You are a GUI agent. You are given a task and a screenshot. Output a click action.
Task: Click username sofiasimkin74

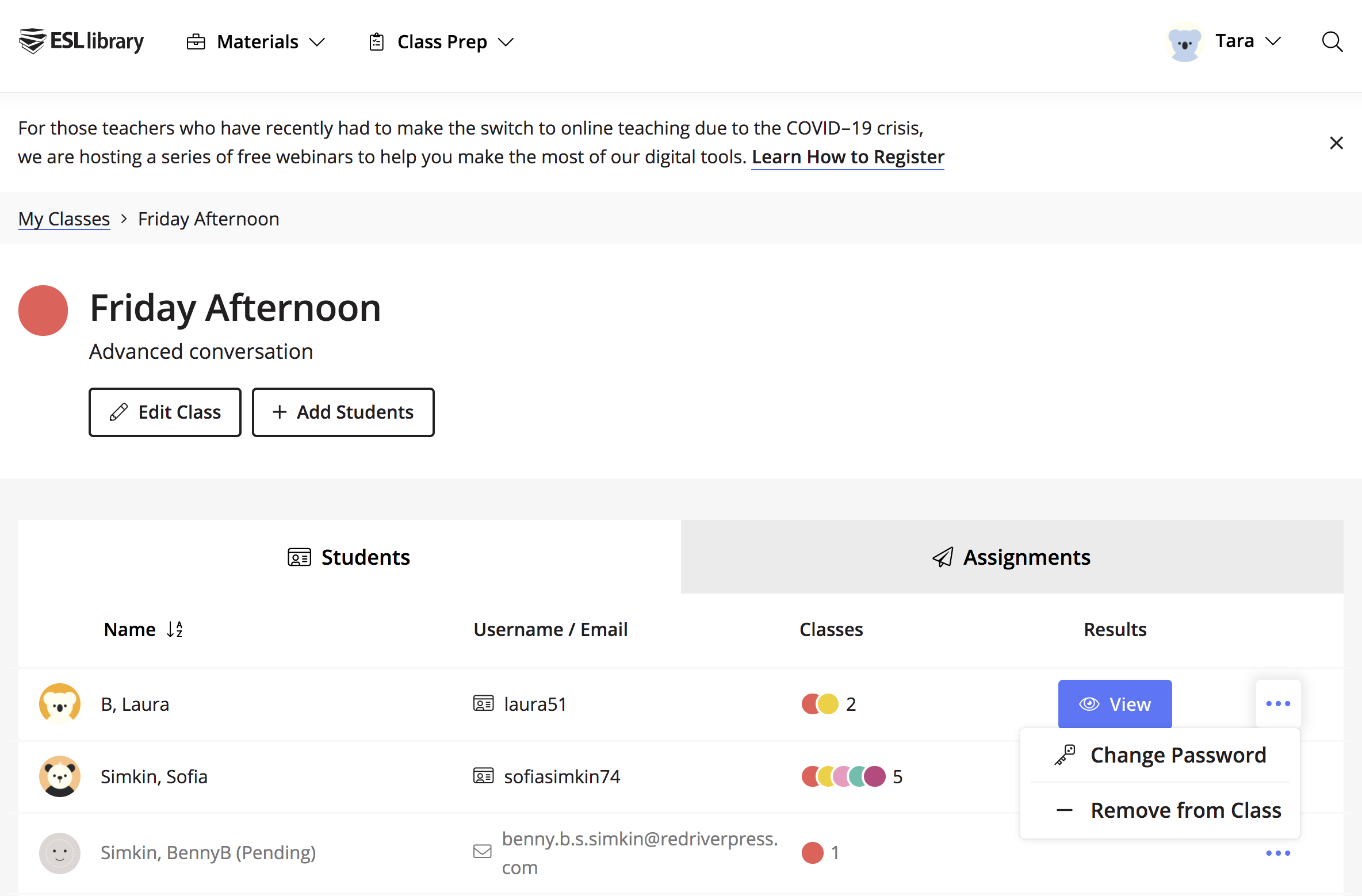pos(562,776)
